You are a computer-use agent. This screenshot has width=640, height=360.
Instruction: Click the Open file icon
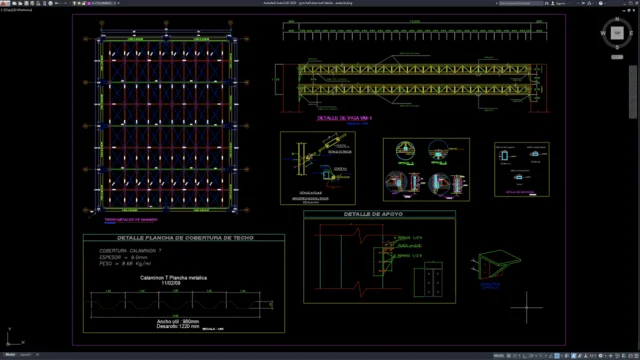tap(20, 3)
